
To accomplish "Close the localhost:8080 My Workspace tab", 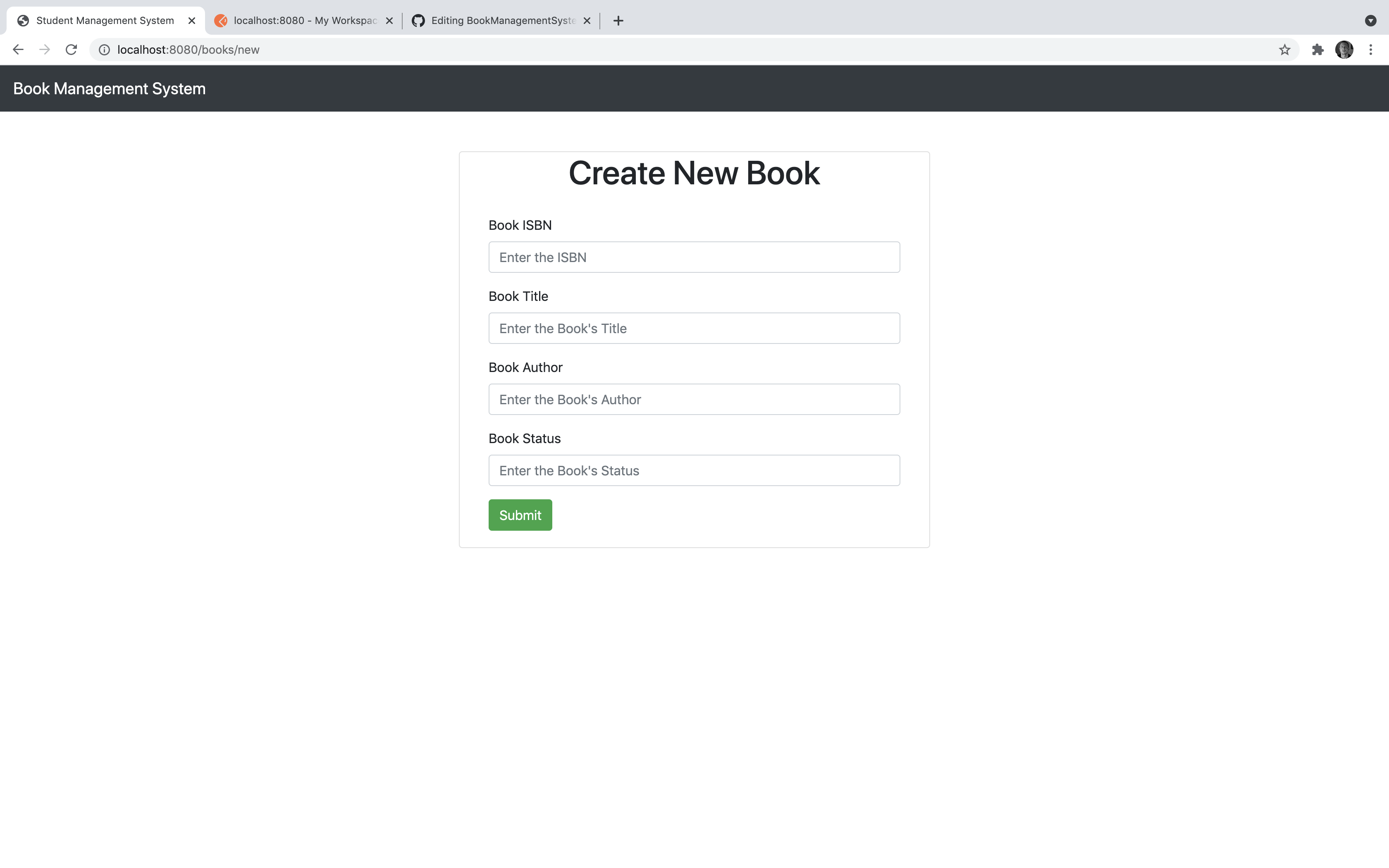I will coord(390,20).
